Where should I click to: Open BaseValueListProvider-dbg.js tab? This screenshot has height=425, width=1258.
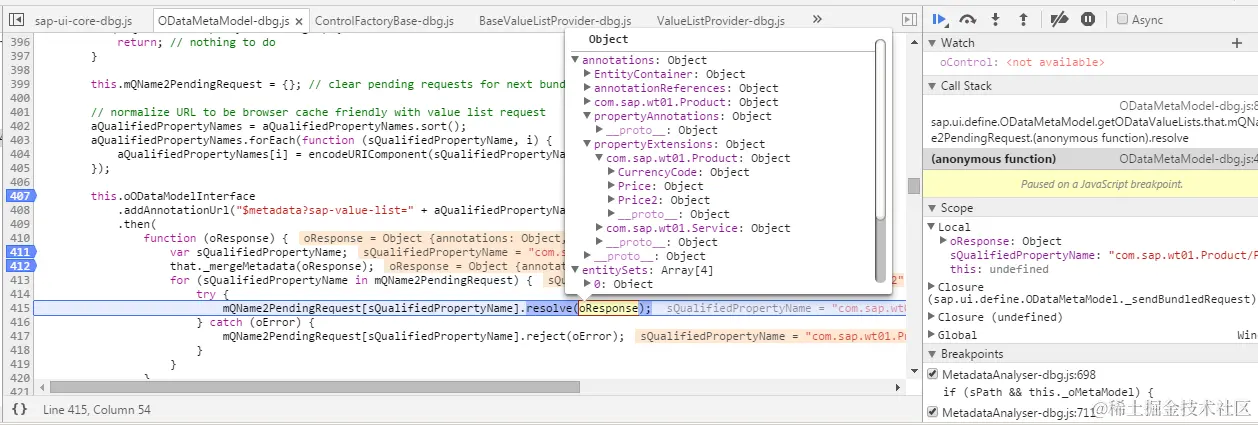click(x=555, y=20)
